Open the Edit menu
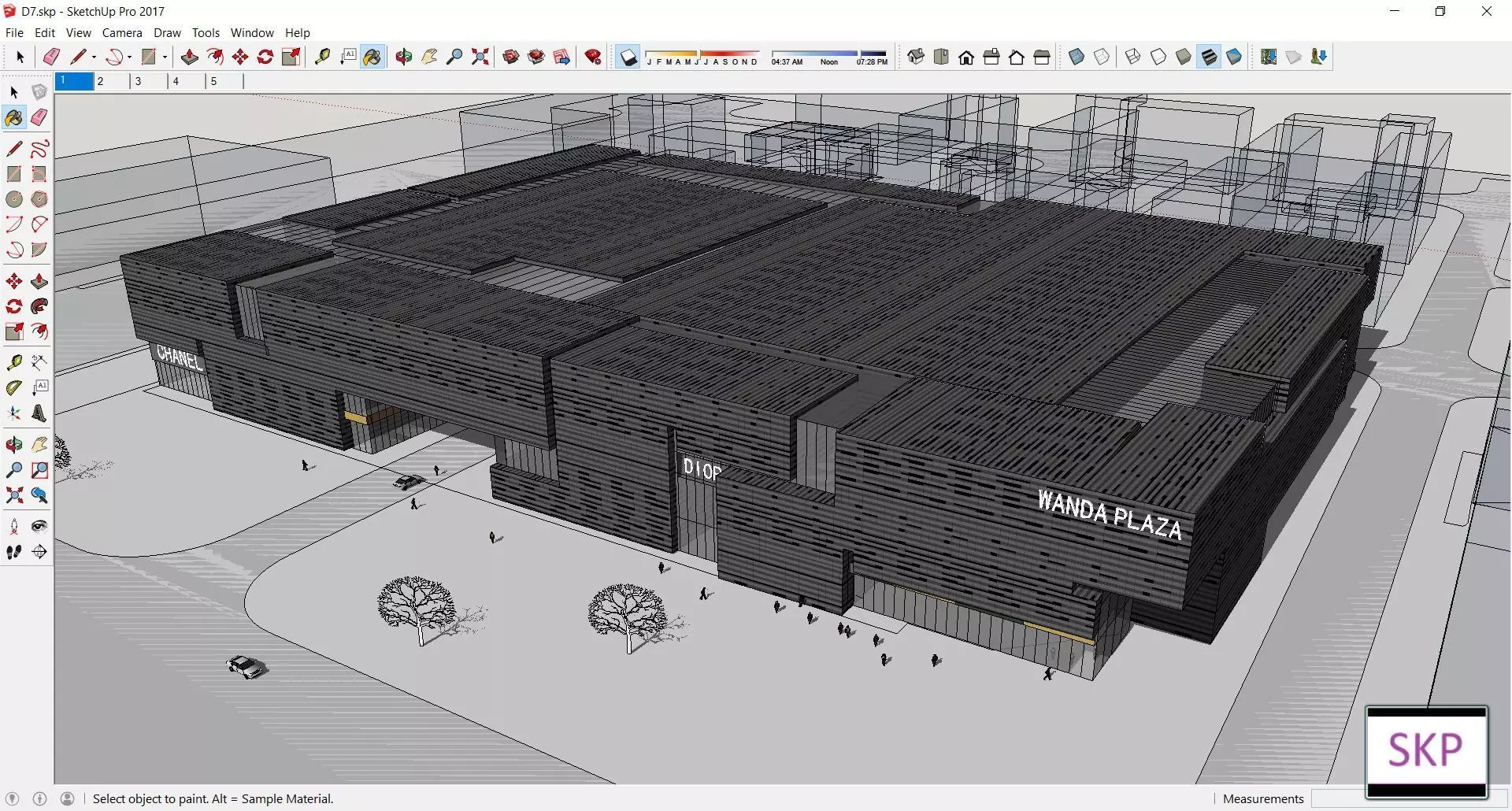Viewport: 1512px width, 811px height. tap(45, 33)
